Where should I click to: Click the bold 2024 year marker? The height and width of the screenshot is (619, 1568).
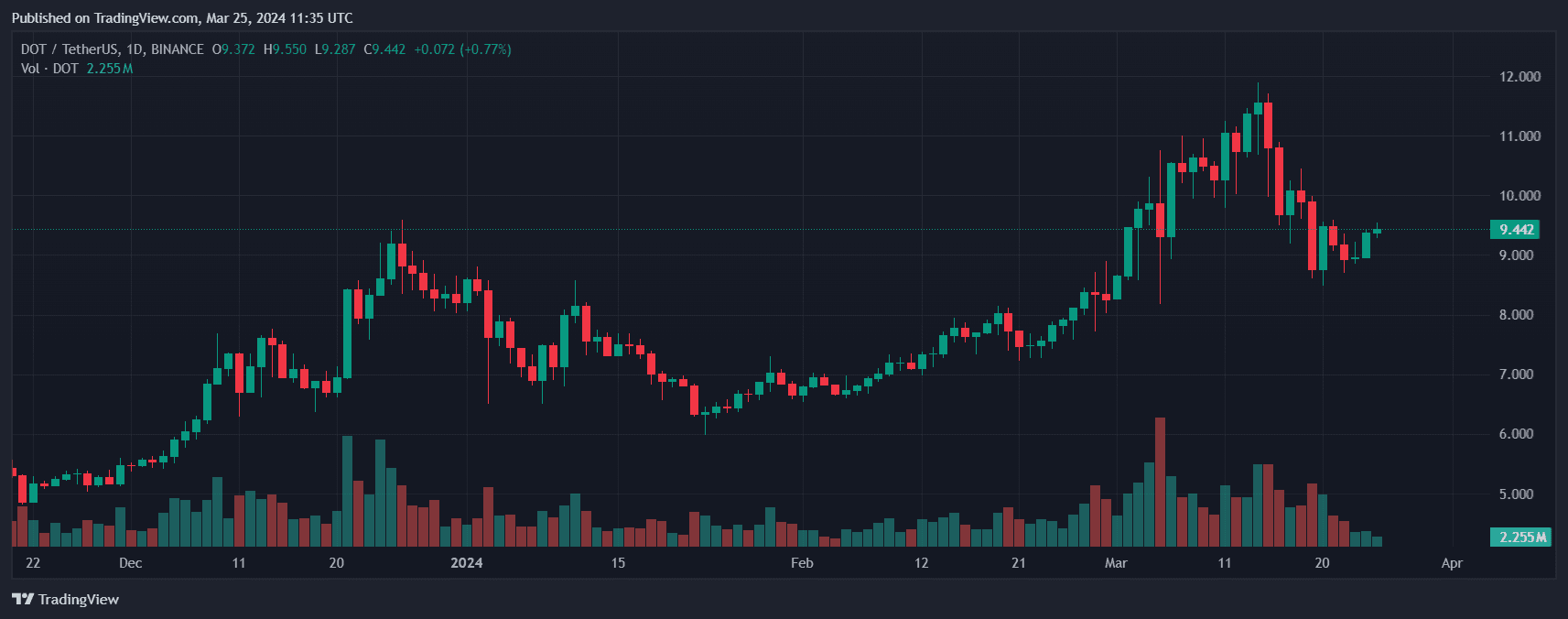pyautogui.click(x=467, y=563)
